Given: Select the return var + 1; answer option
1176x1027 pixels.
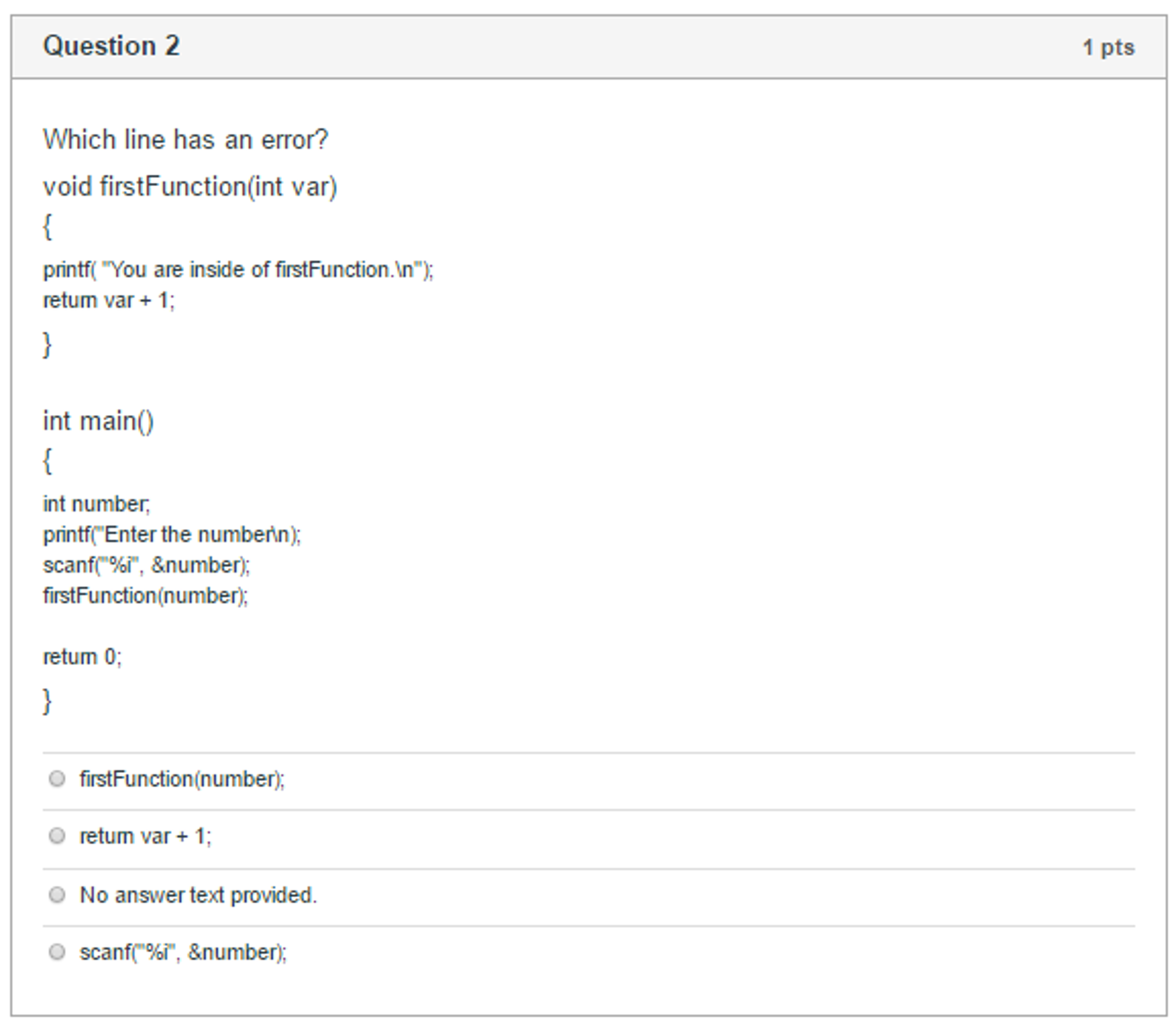Looking at the screenshot, I should (x=57, y=836).
